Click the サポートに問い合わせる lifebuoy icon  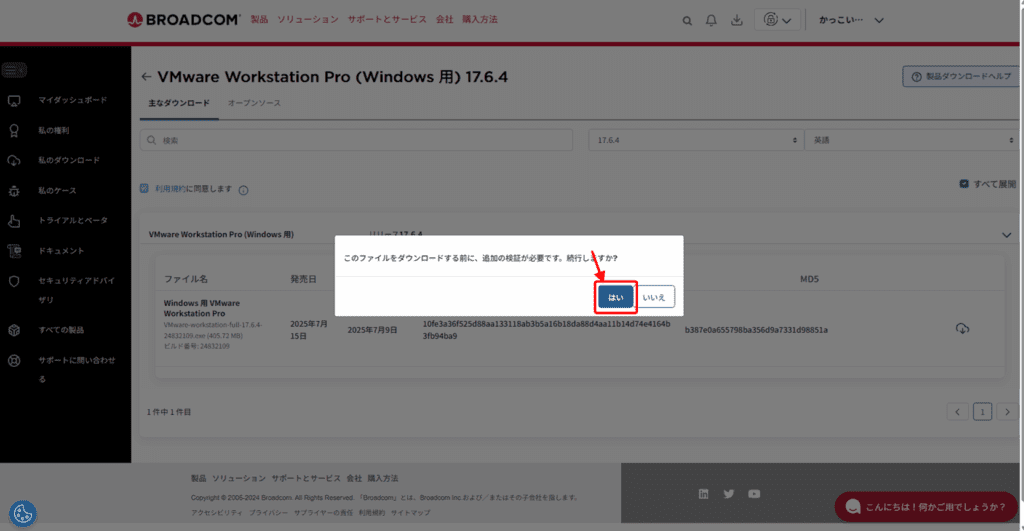14,361
